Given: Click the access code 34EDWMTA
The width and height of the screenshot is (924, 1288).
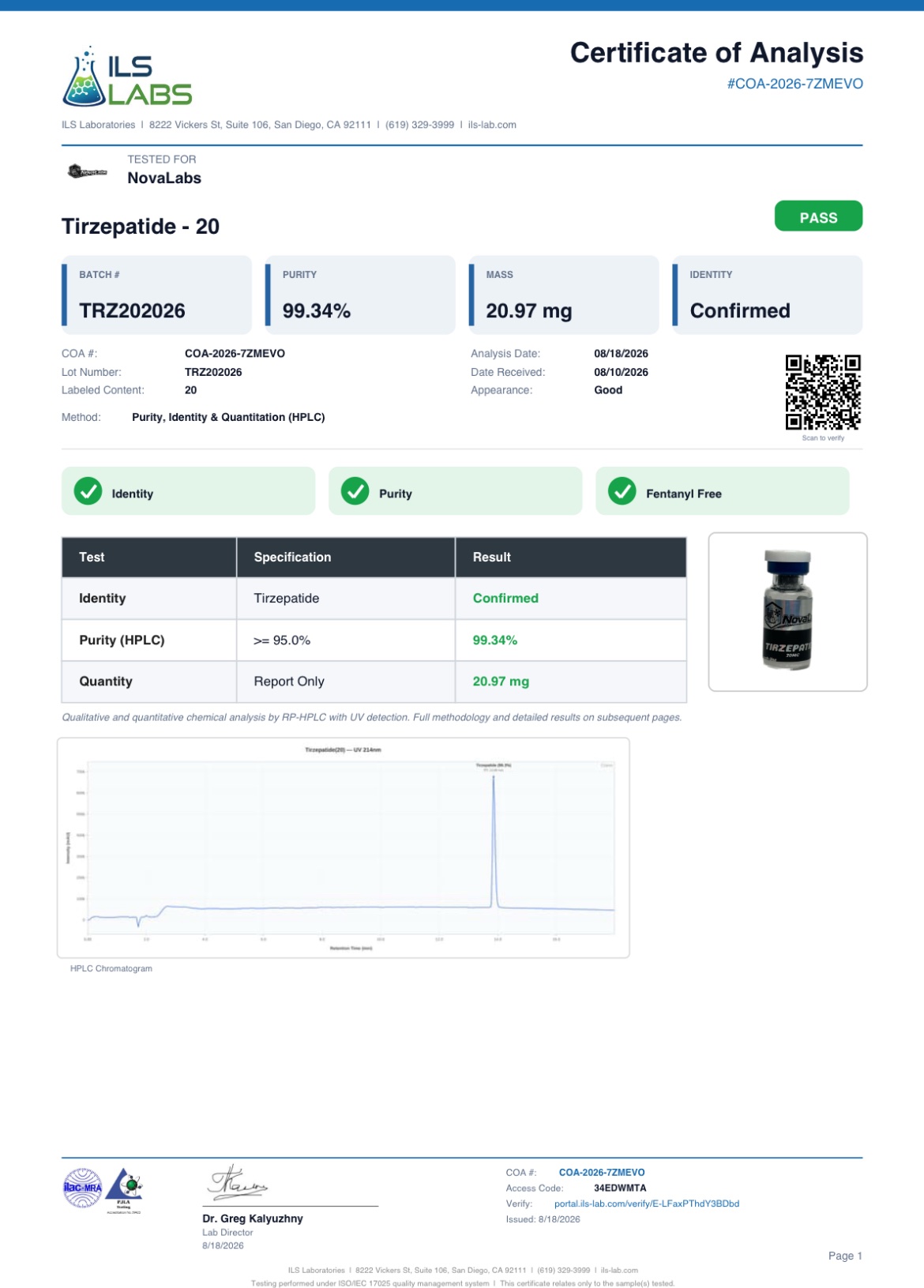Looking at the screenshot, I should [620, 1188].
